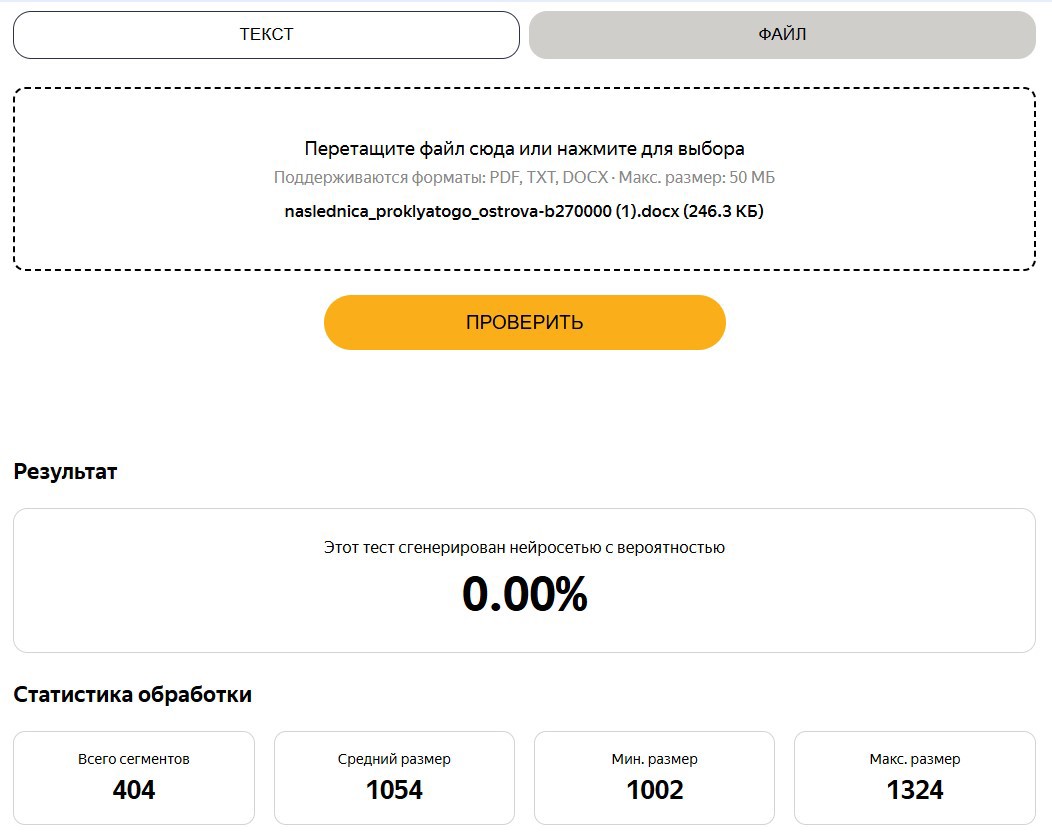Open the Макс. размер card
Image resolution: width=1052 pixels, height=840 pixels.
915,778
